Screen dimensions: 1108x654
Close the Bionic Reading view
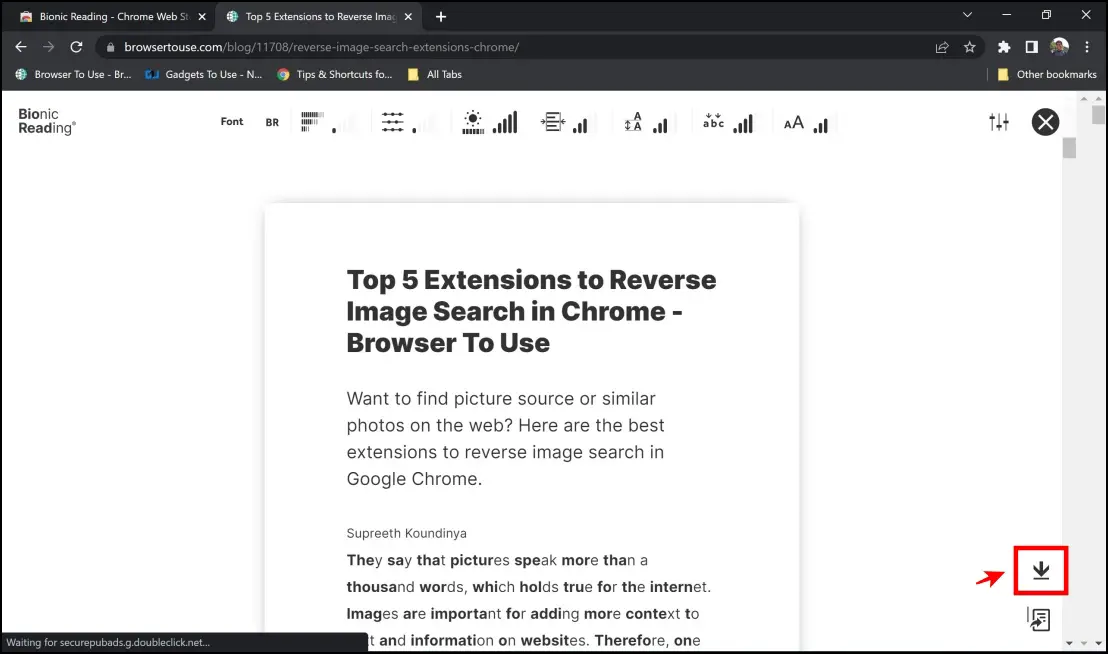pyautogui.click(x=1045, y=122)
